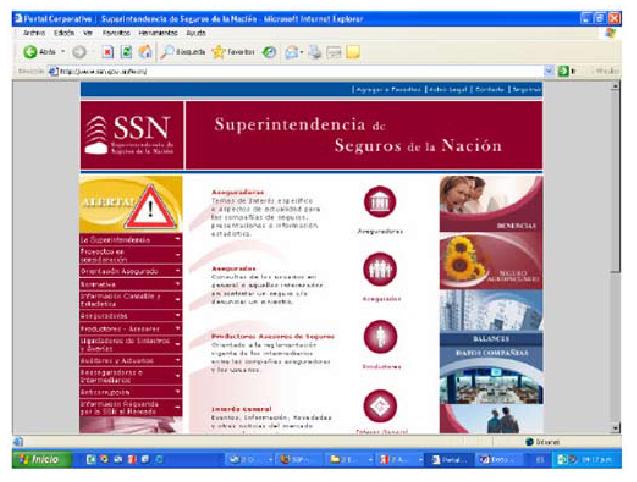The height and width of the screenshot is (482, 637).
Task: Open the Herramientas menu
Action: [158, 33]
